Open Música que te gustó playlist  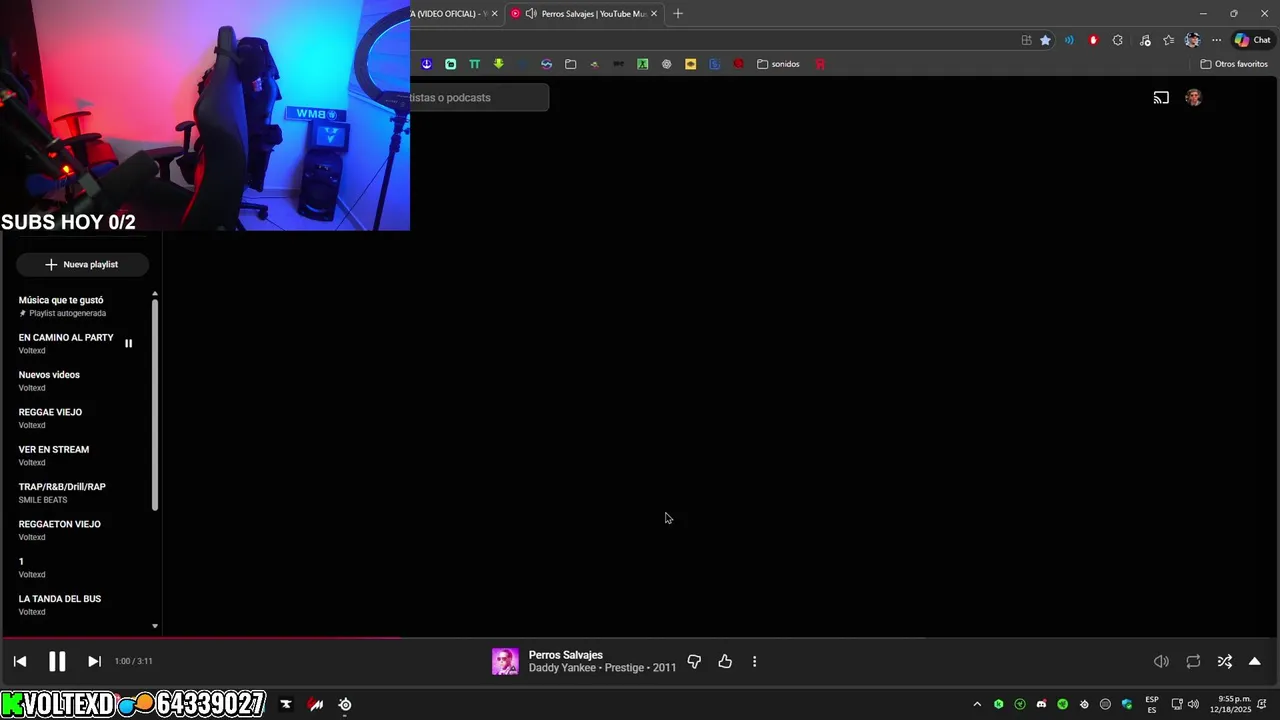click(x=61, y=306)
